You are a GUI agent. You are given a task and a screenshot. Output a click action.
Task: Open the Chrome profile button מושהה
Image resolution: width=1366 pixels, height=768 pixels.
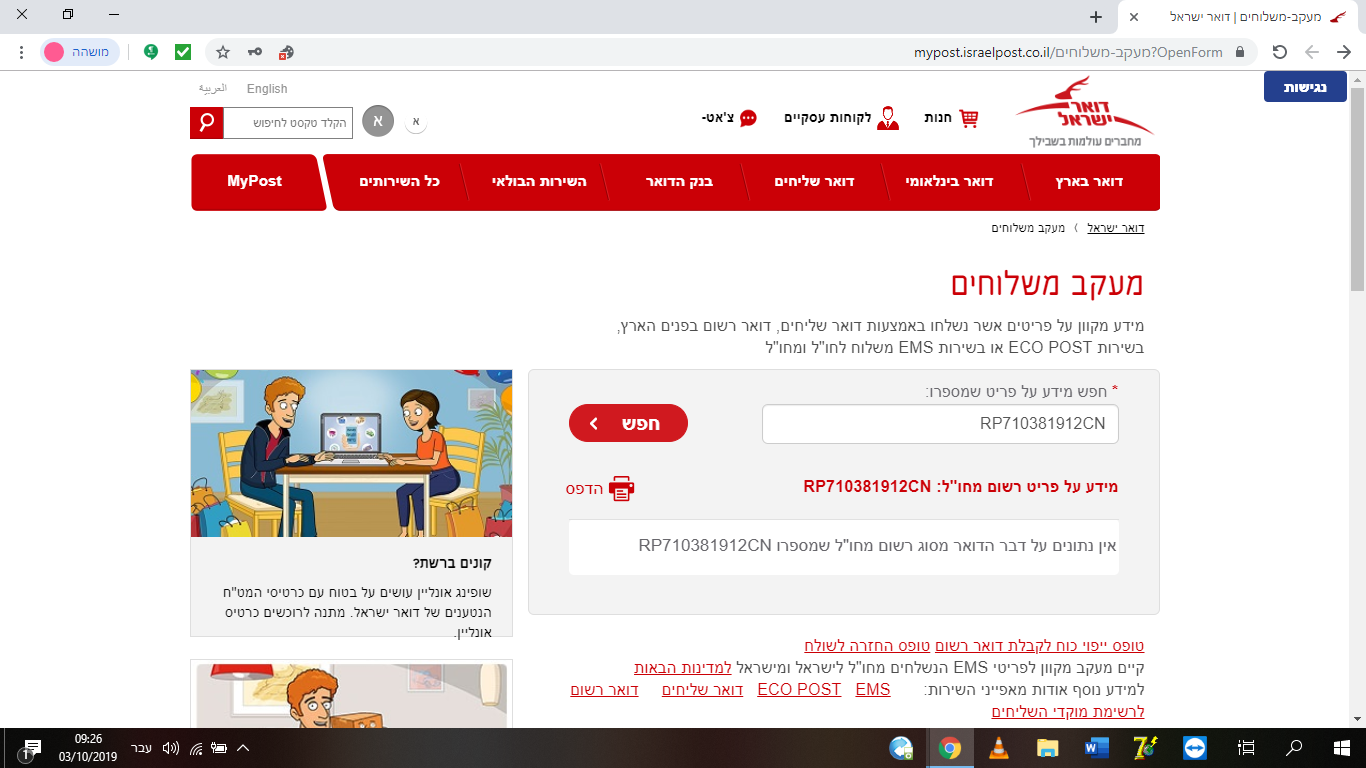80,52
